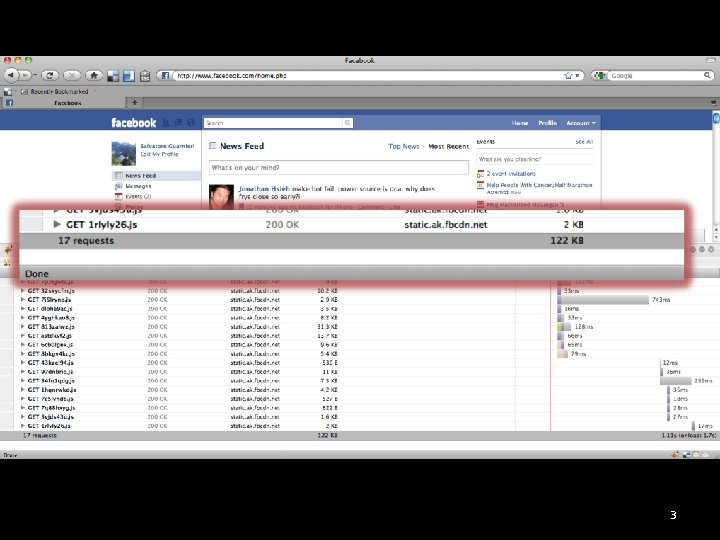
Task: Open Facebook messages icon in blue bar
Action: coord(178,123)
